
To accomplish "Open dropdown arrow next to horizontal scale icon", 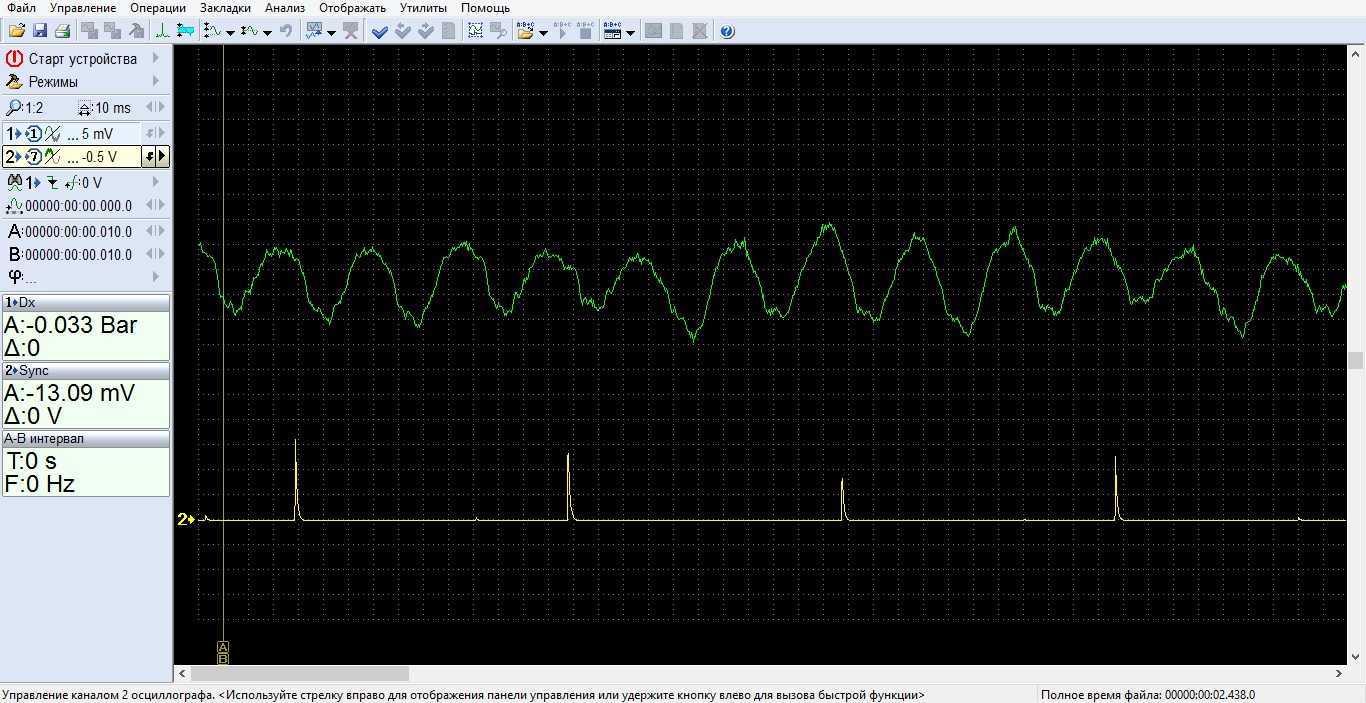I will pyautogui.click(x=267, y=32).
